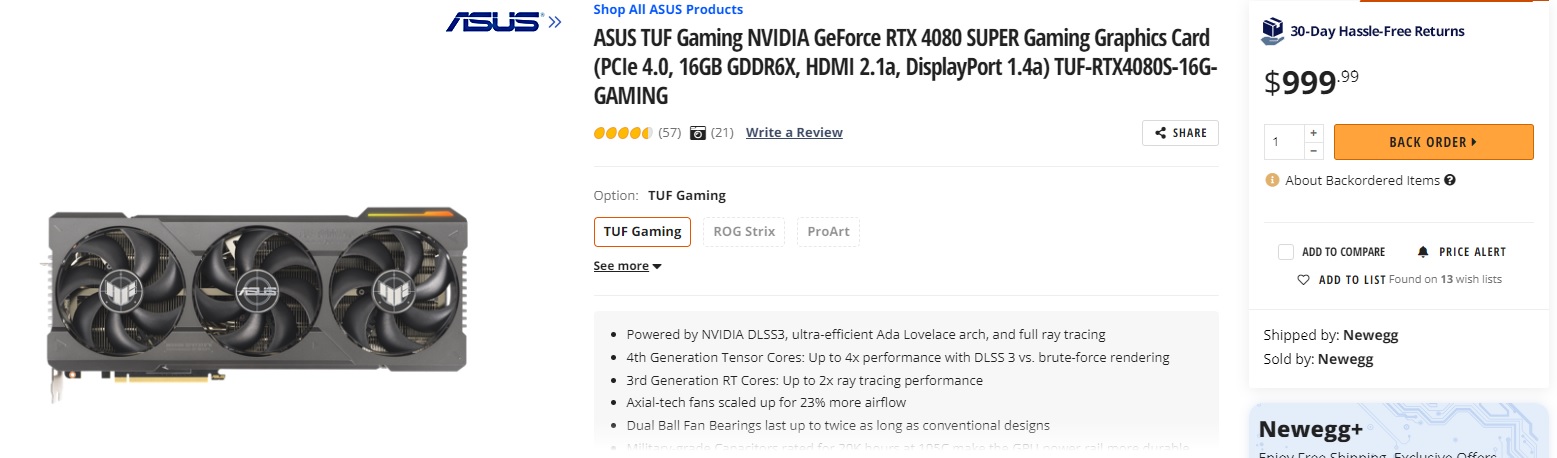The image size is (1557, 458).
Task: Click the Add to List heart icon
Action: point(1303,280)
